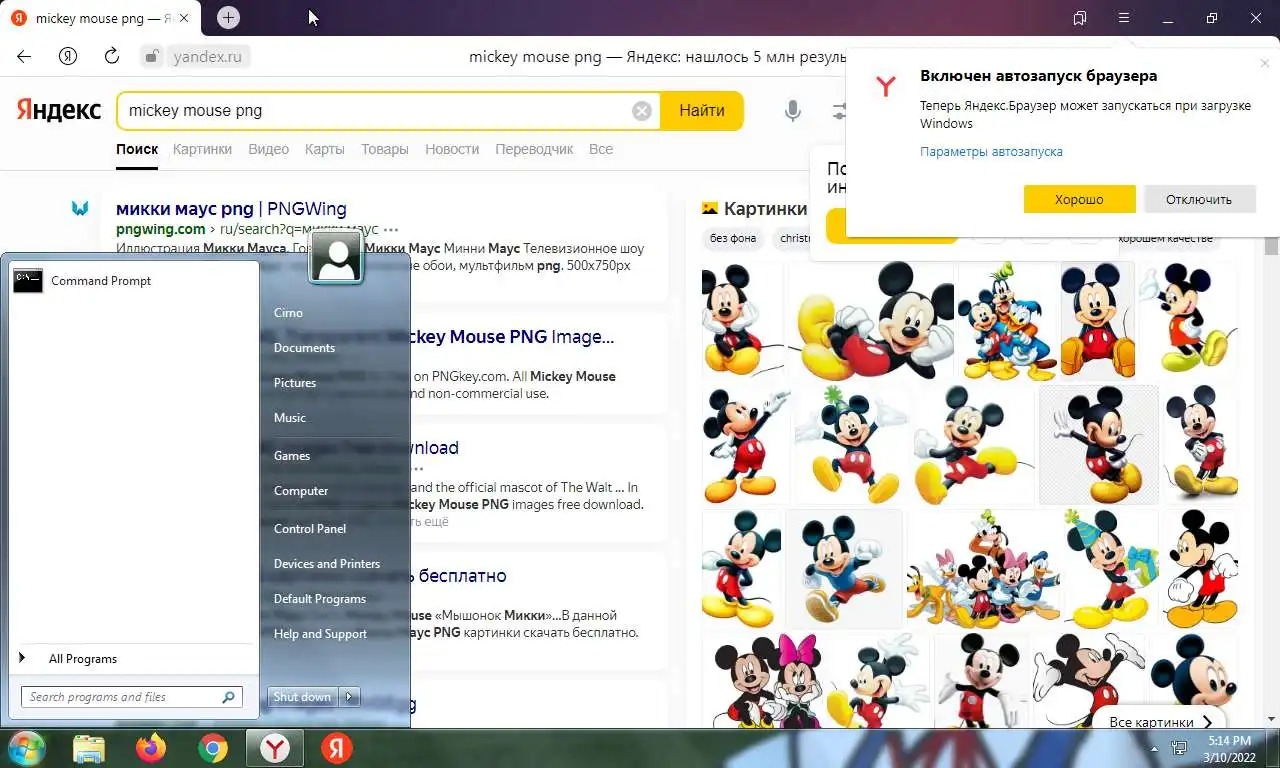Screen dimensions: 1280x768
Task: Open the bookmarks panel icon in title bar
Action: click(1080, 18)
